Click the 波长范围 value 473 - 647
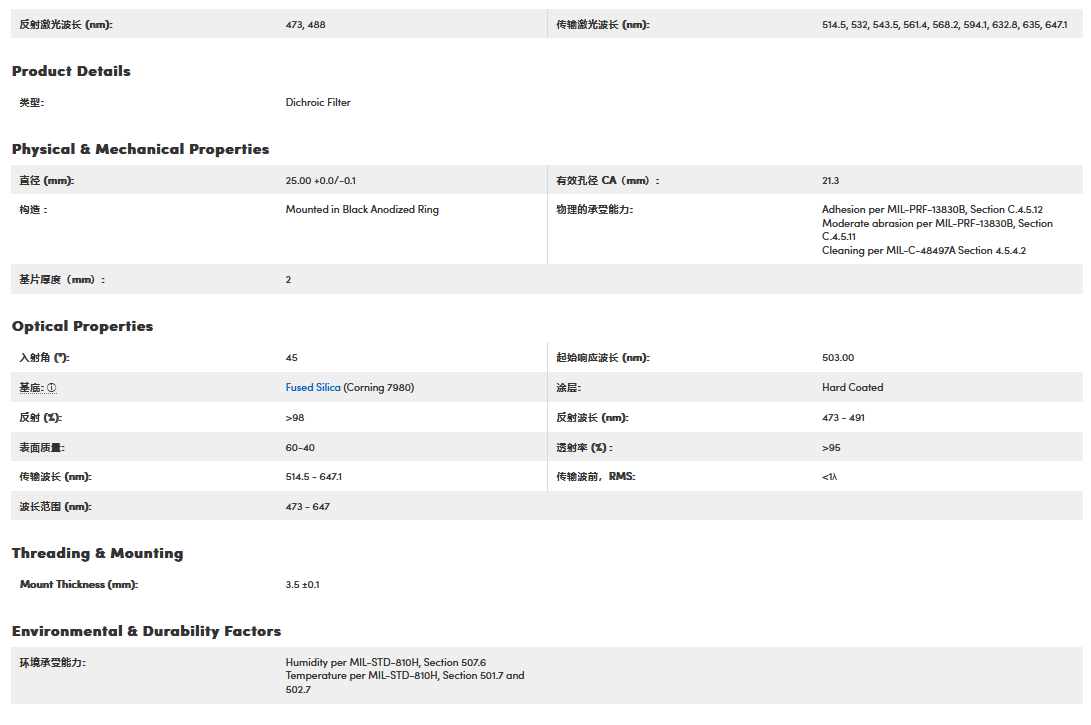Screen dimensions: 1091x725 (x=307, y=507)
